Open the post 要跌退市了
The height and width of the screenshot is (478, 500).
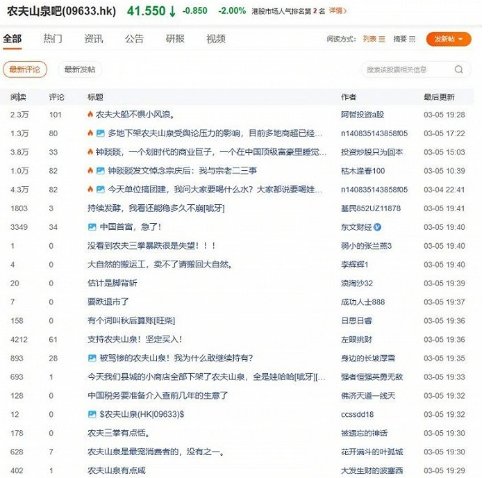point(108,302)
